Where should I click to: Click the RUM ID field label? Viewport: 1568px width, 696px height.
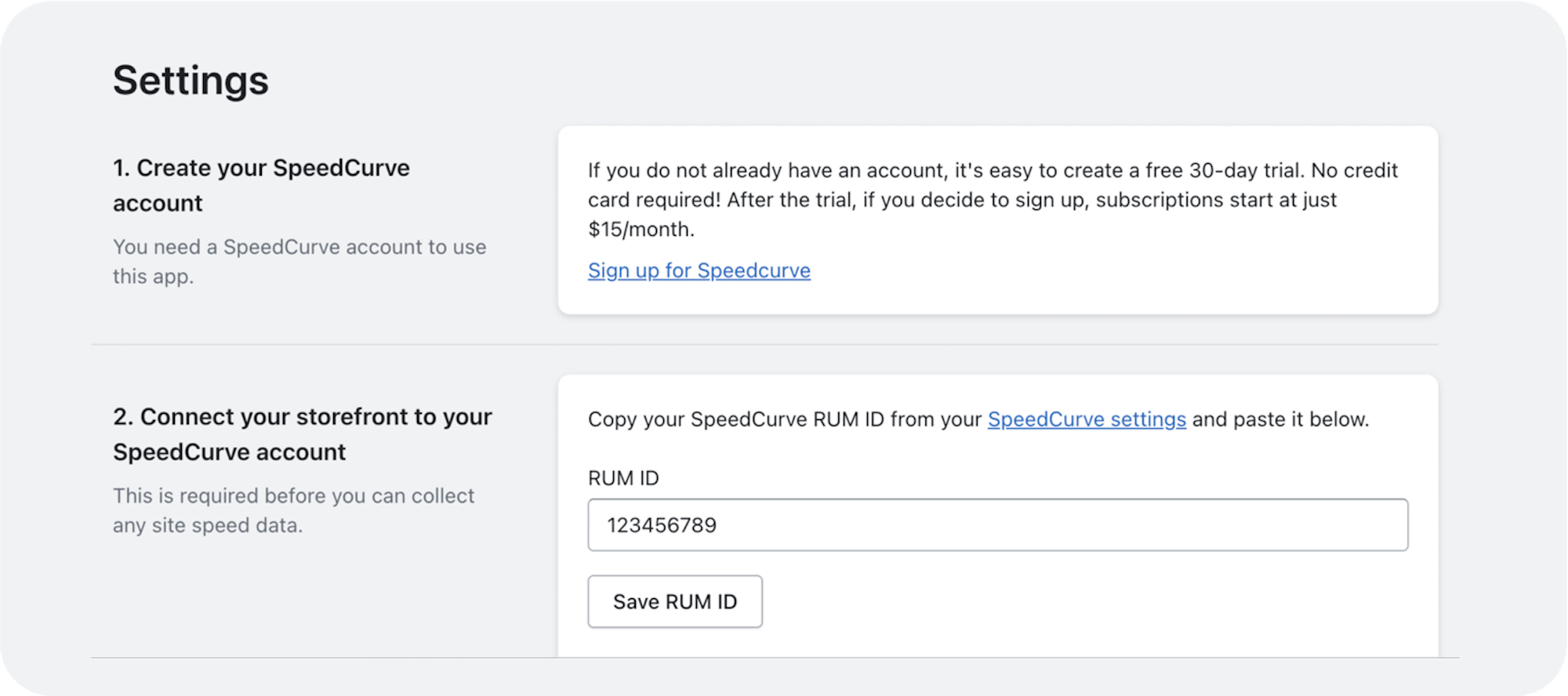click(623, 478)
